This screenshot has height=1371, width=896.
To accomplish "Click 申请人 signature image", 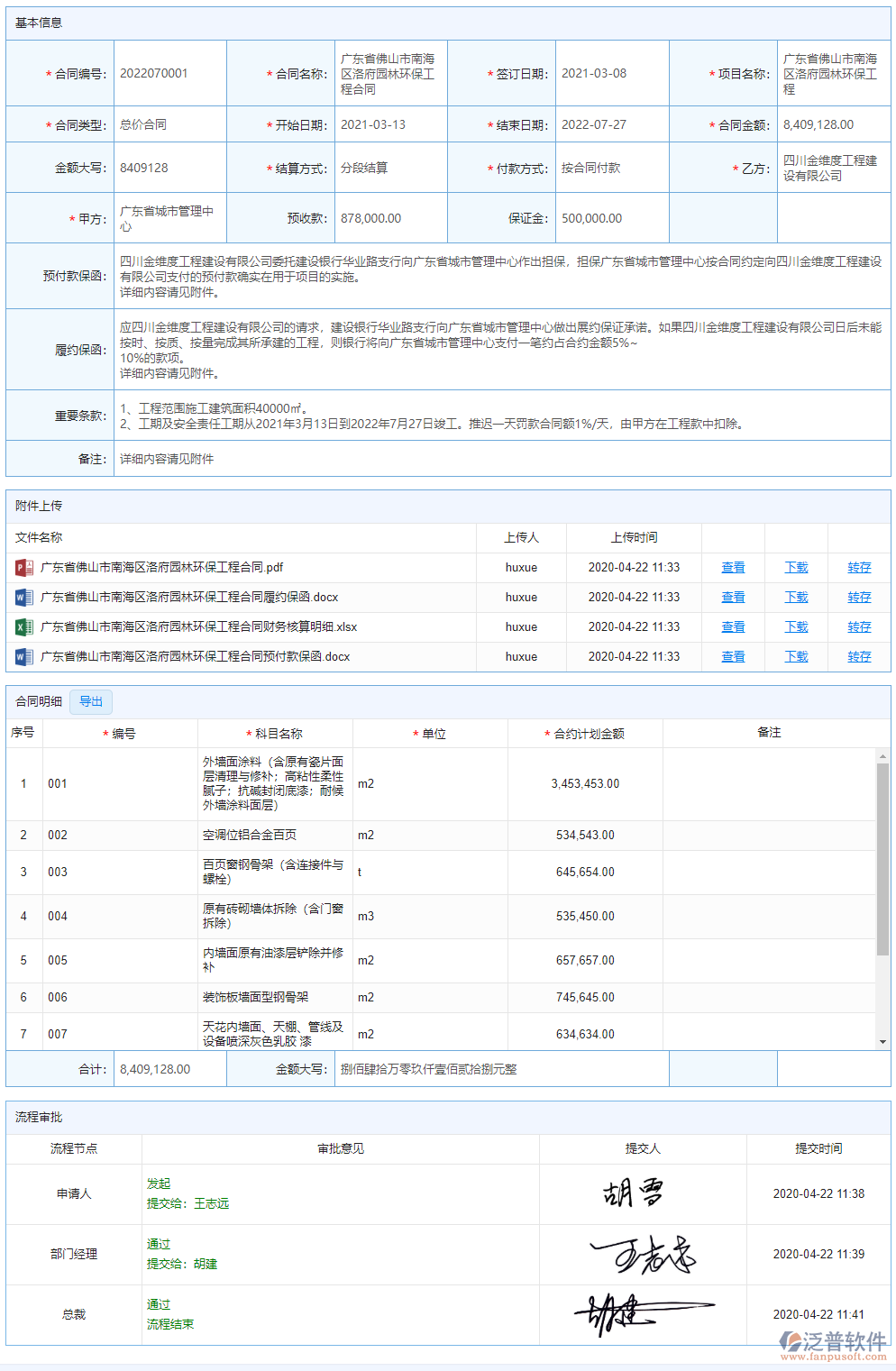I will [634, 1194].
